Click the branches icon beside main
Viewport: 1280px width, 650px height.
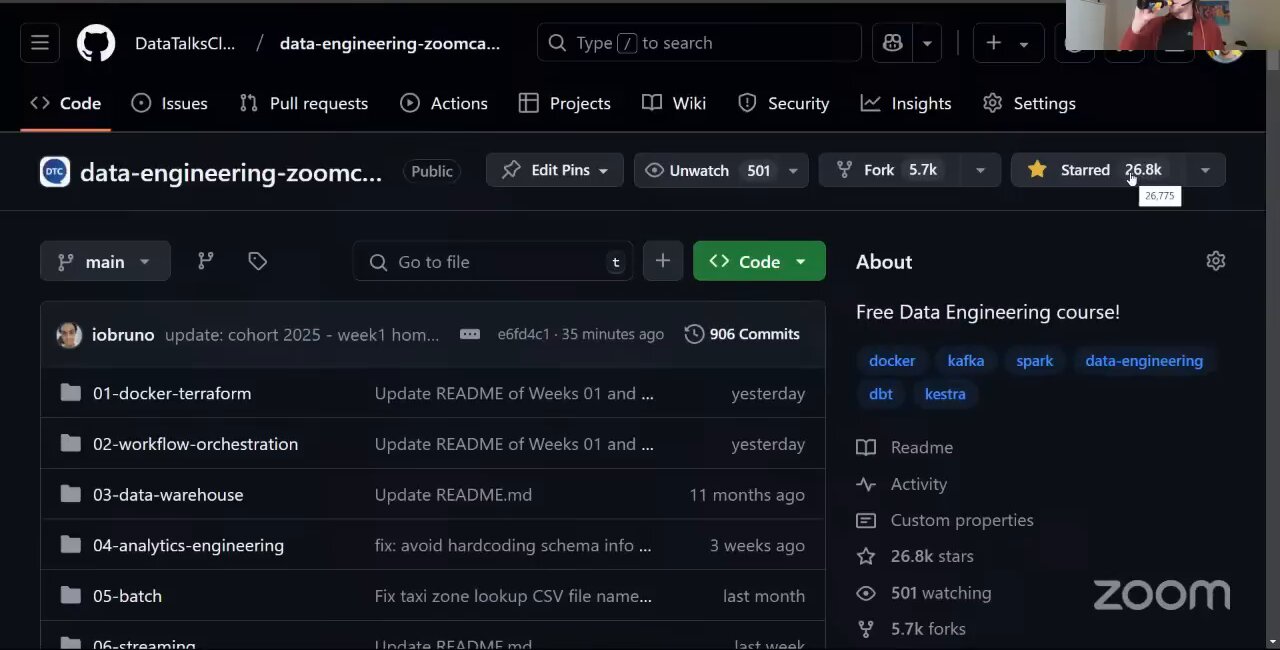pos(205,261)
